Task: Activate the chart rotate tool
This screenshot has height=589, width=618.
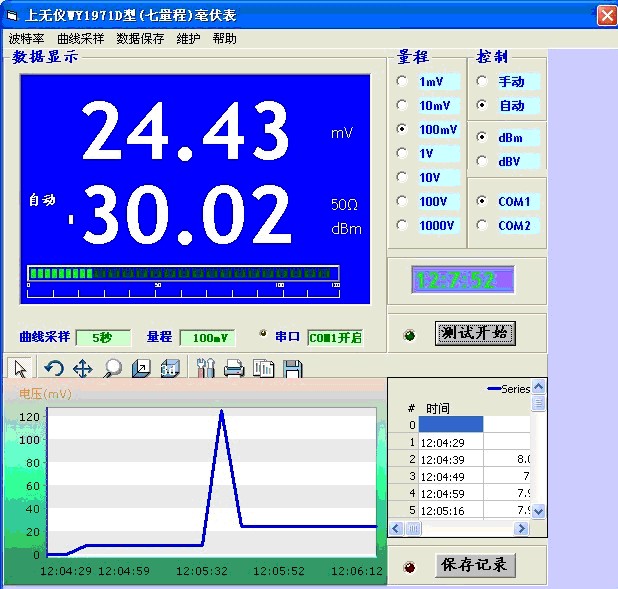Action: (x=54, y=368)
